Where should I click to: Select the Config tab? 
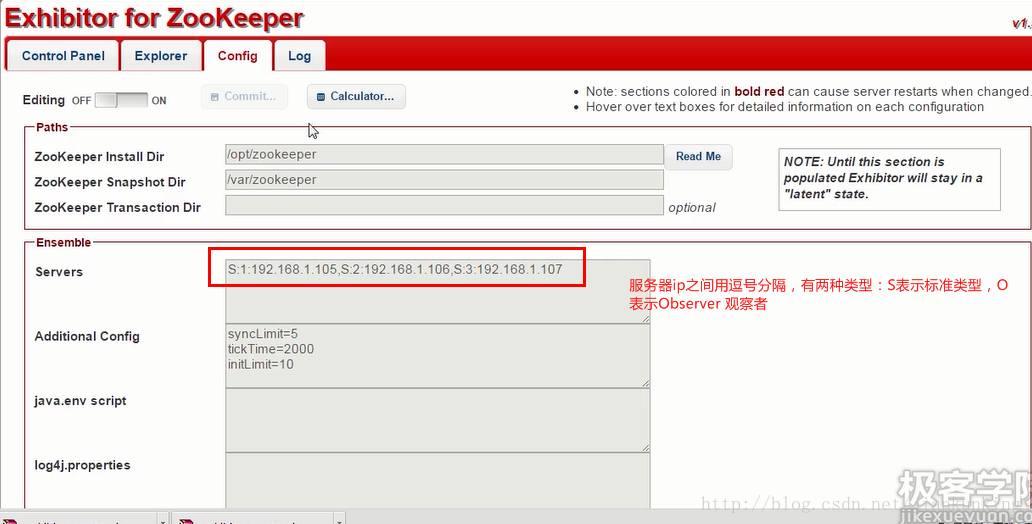coord(238,56)
